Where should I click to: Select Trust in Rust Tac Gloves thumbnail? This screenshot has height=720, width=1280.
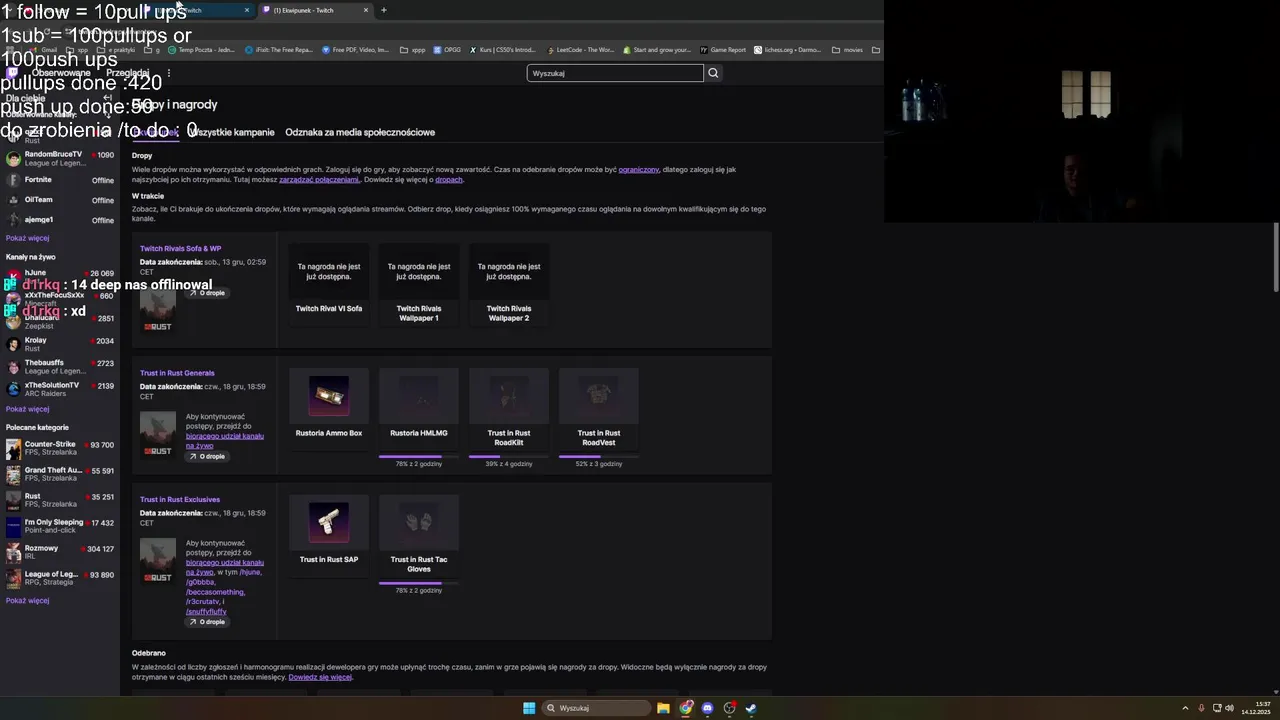419,522
